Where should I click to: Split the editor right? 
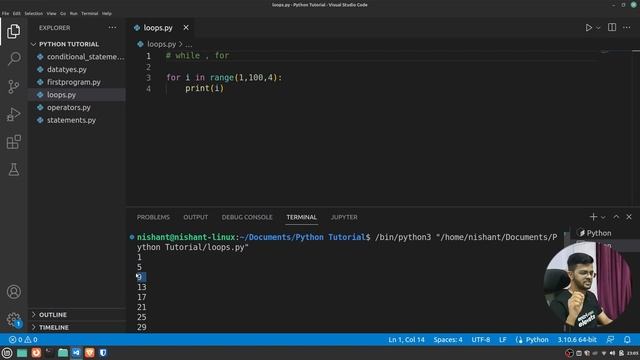tap(612, 27)
